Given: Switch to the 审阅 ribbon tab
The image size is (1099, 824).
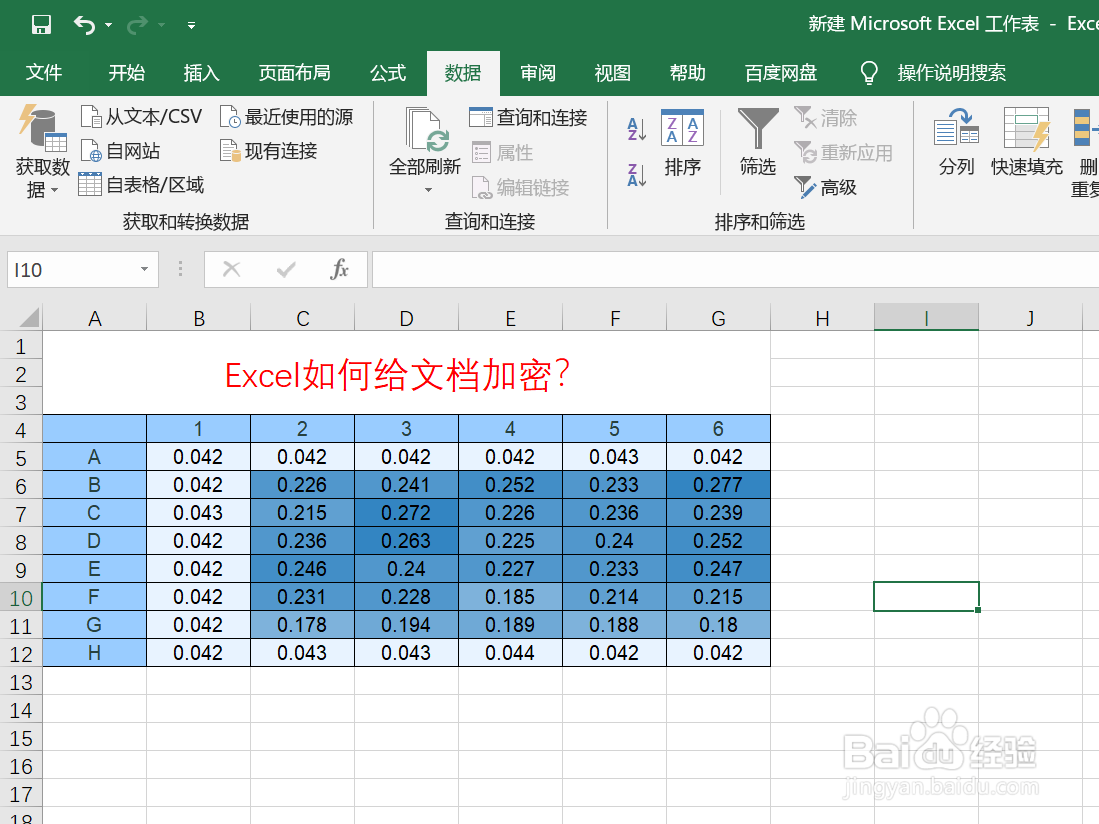Looking at the screenshot, I should pos(537,72).
